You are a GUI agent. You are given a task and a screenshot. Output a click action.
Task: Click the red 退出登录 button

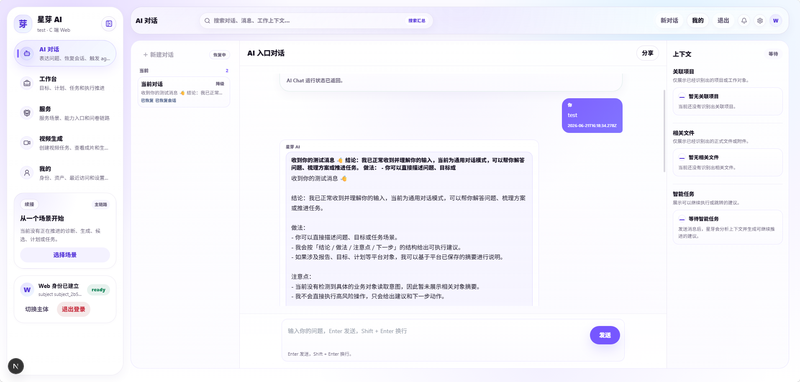(x=73, y=309)
